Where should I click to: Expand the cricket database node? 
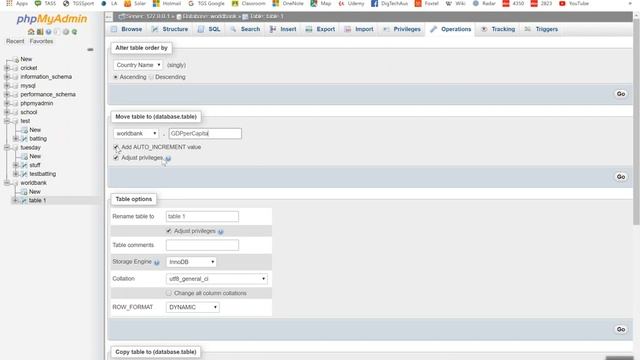(7, 68)
